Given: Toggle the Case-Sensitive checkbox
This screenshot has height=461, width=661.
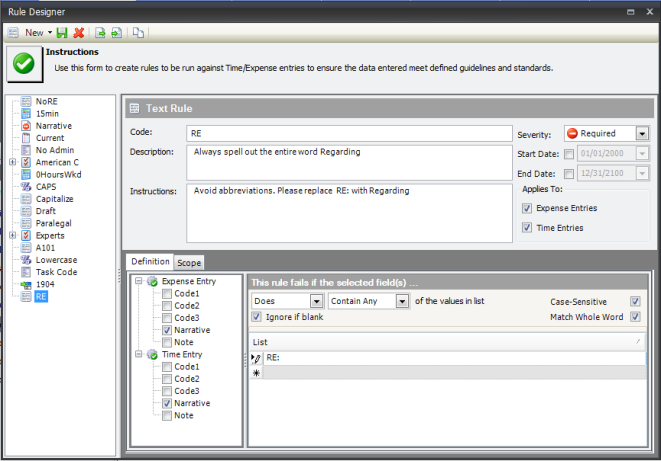Looking at the screenshot, I should point(635,301).
